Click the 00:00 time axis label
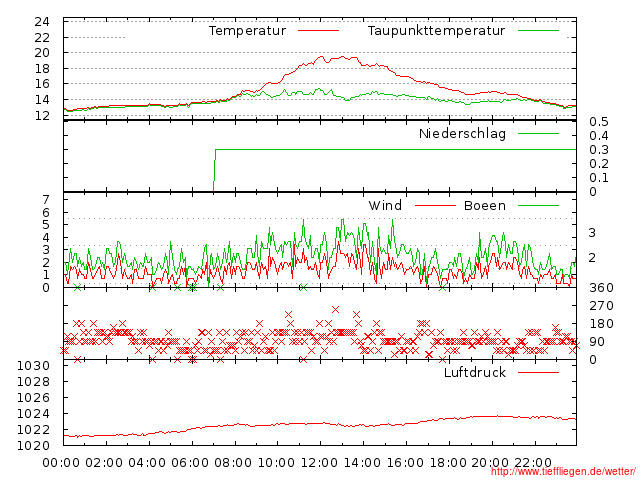The width and height of the screenshot is (640, 480). click(61, 463)
